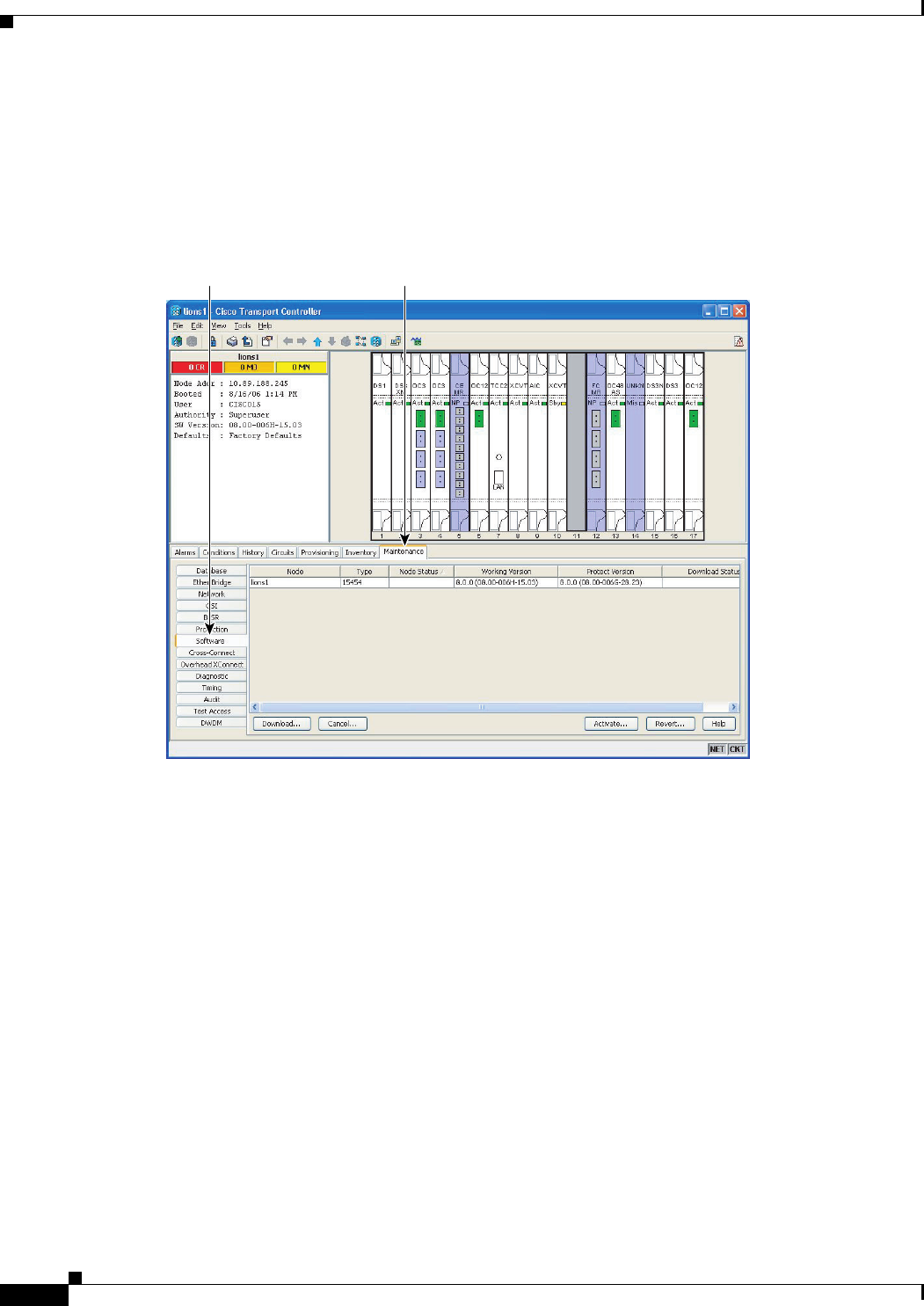Viewport: 924px width, 1306px height.
Task: Click the Revert... button
Action: coord(671,724)
